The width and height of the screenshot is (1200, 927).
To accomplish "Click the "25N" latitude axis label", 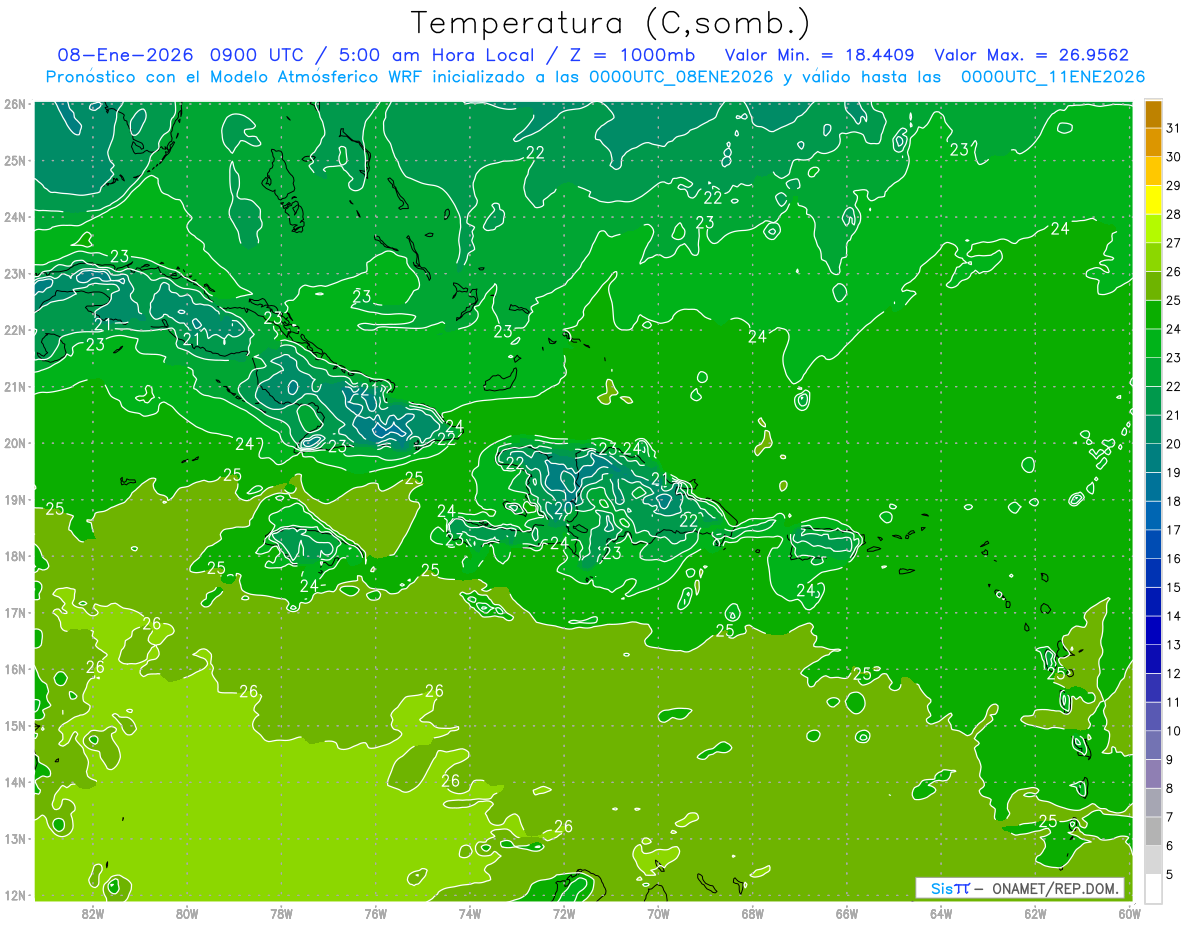I will 14,160.
